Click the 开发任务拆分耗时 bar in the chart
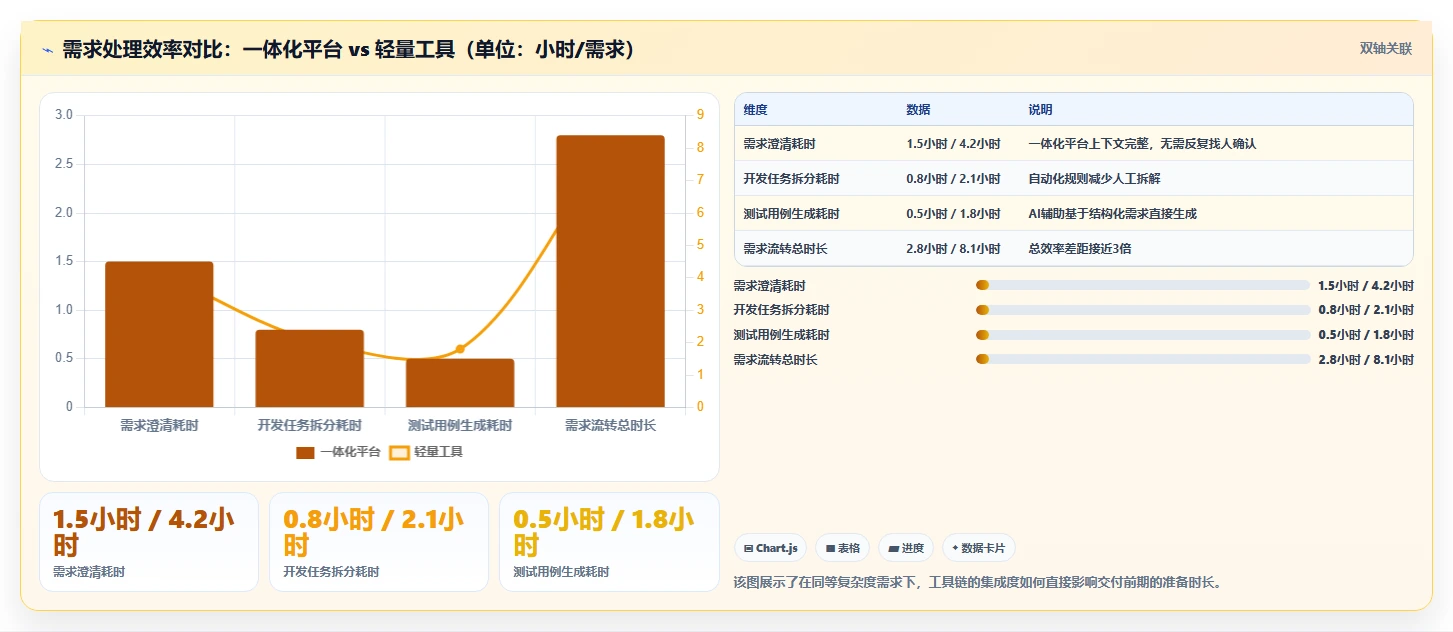Image resolution: width=1453 pixels, height=632 pixels. [309, 368]
